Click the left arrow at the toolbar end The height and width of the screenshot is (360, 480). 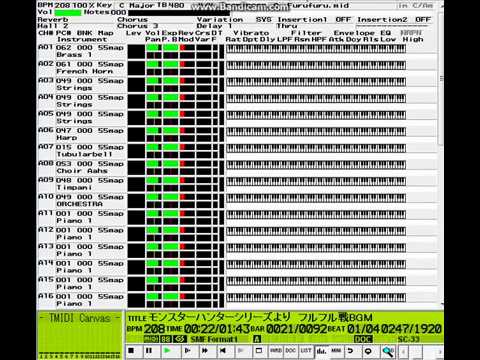[x=404, y=351]
